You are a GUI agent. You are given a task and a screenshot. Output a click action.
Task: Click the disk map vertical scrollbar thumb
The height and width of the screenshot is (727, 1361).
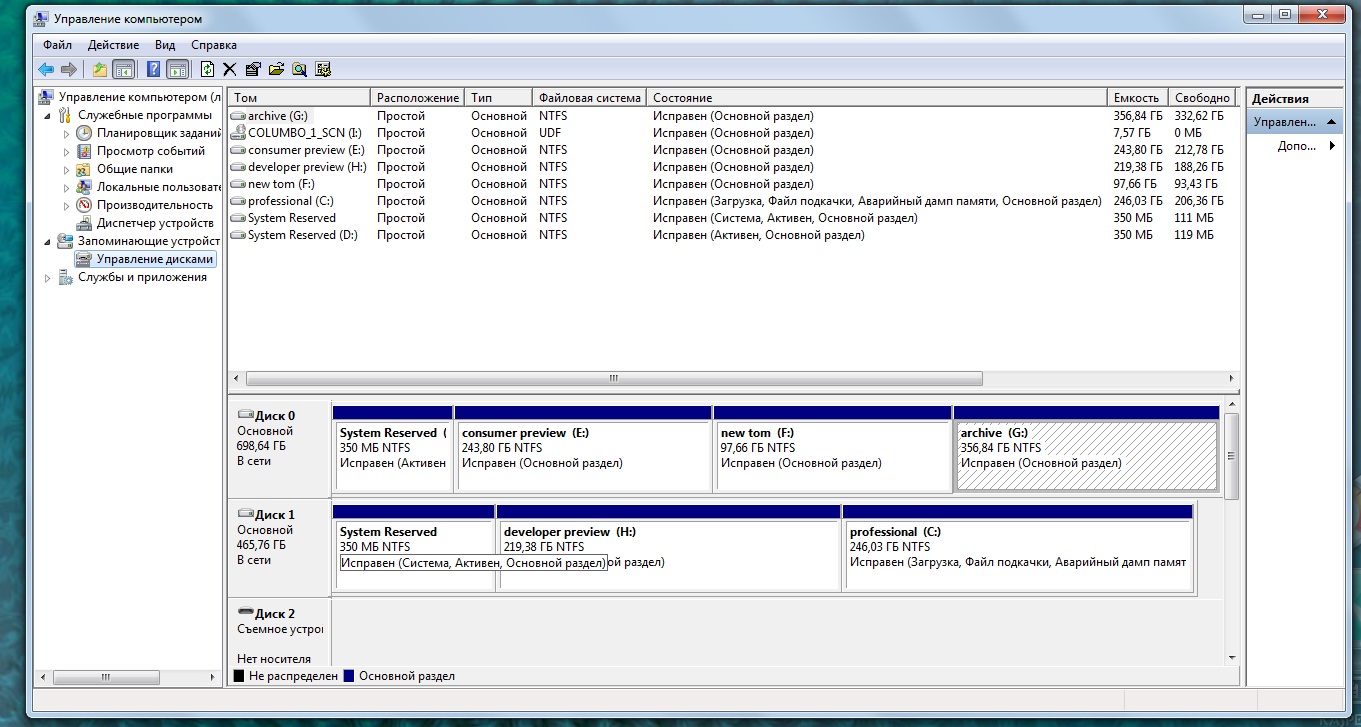[1231, 456]
